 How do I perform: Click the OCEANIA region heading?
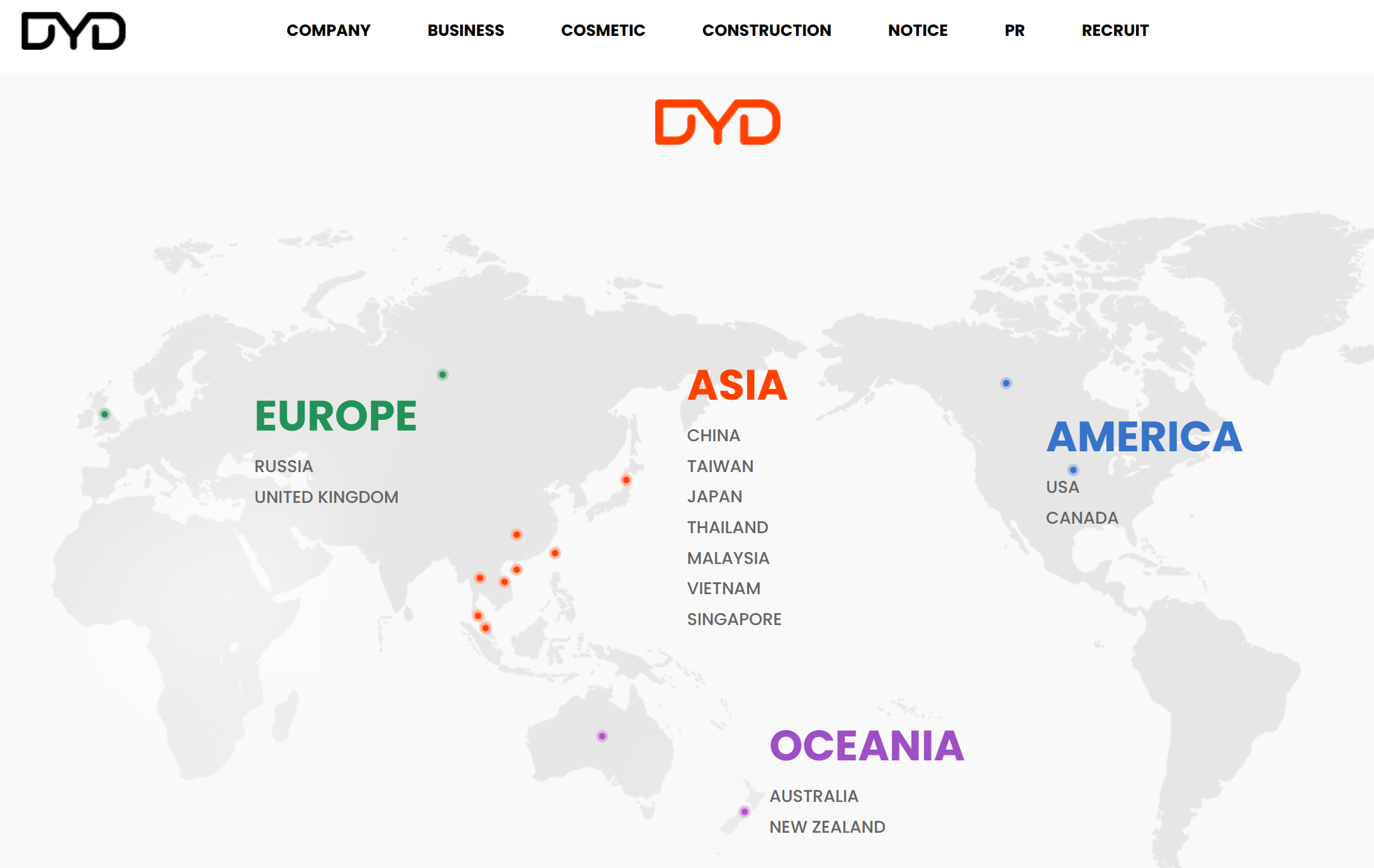coord(866,746)
